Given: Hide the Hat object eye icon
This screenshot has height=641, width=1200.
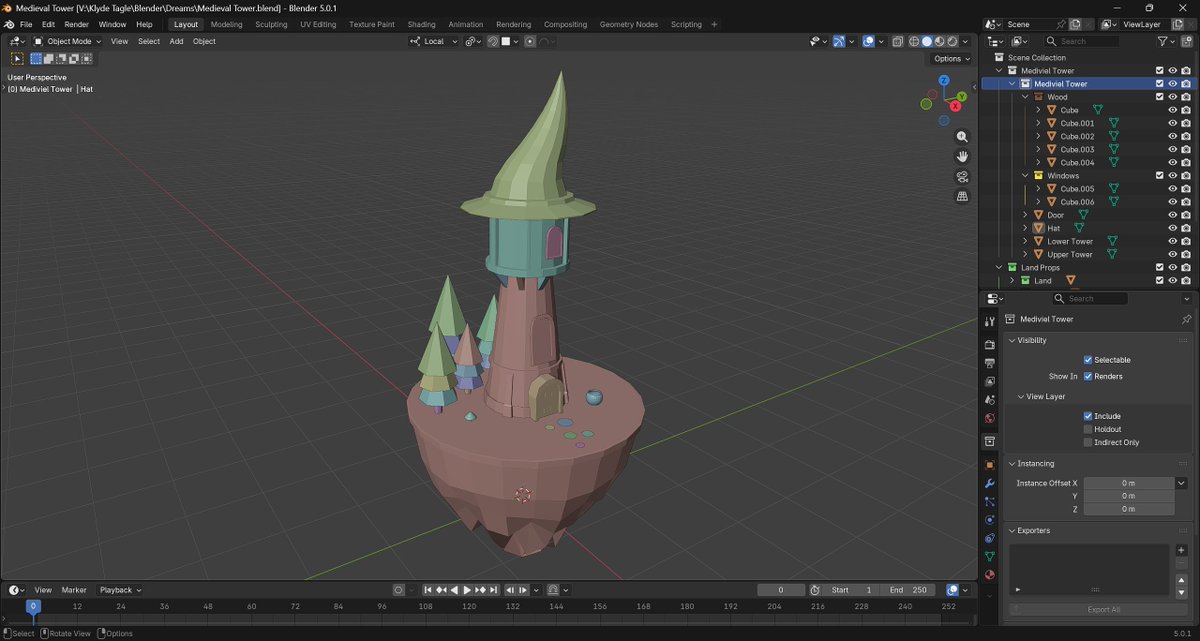Looking at the screenshot, I should (1172, 228).
